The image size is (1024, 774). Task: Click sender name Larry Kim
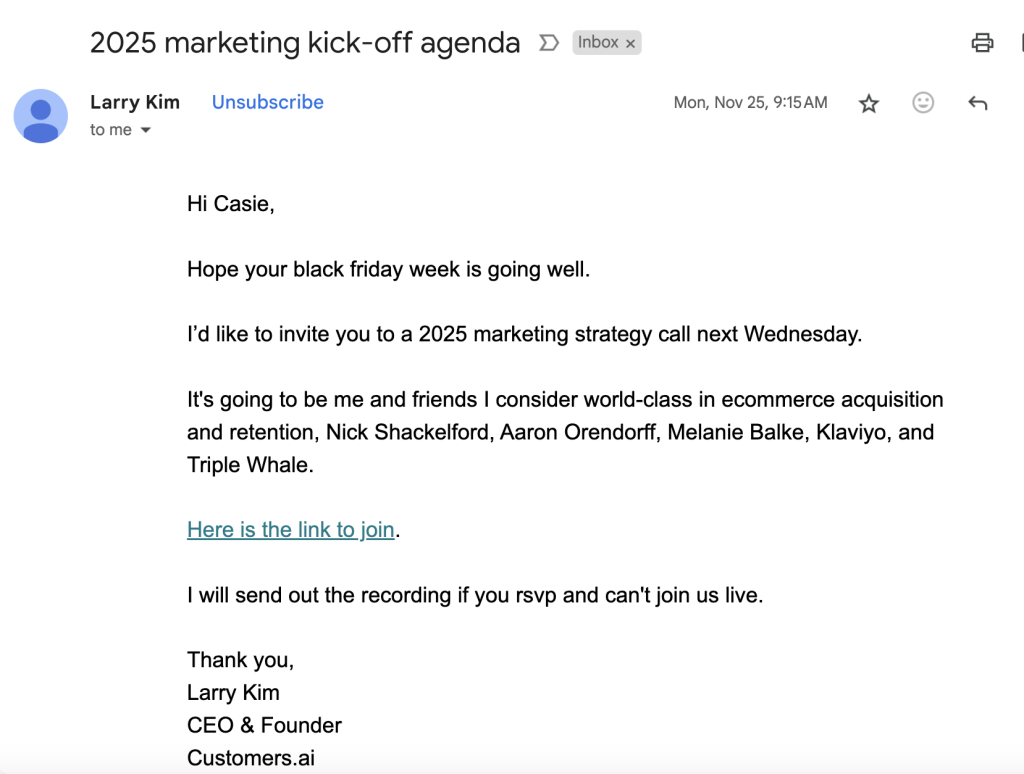pos(135,103)
